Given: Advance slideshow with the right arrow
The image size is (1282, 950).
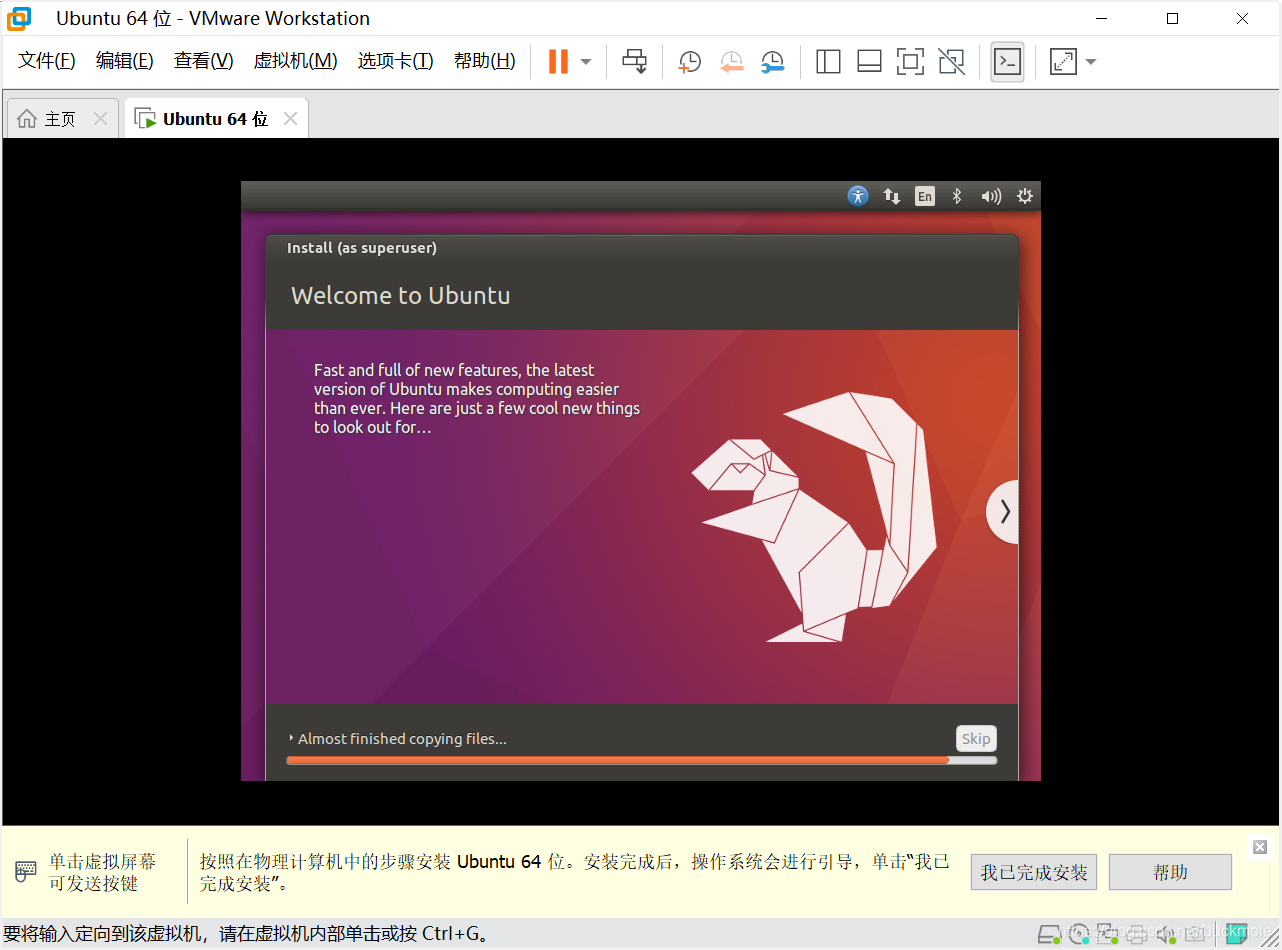Looking at the screenshot, I should click(1003, 512).
